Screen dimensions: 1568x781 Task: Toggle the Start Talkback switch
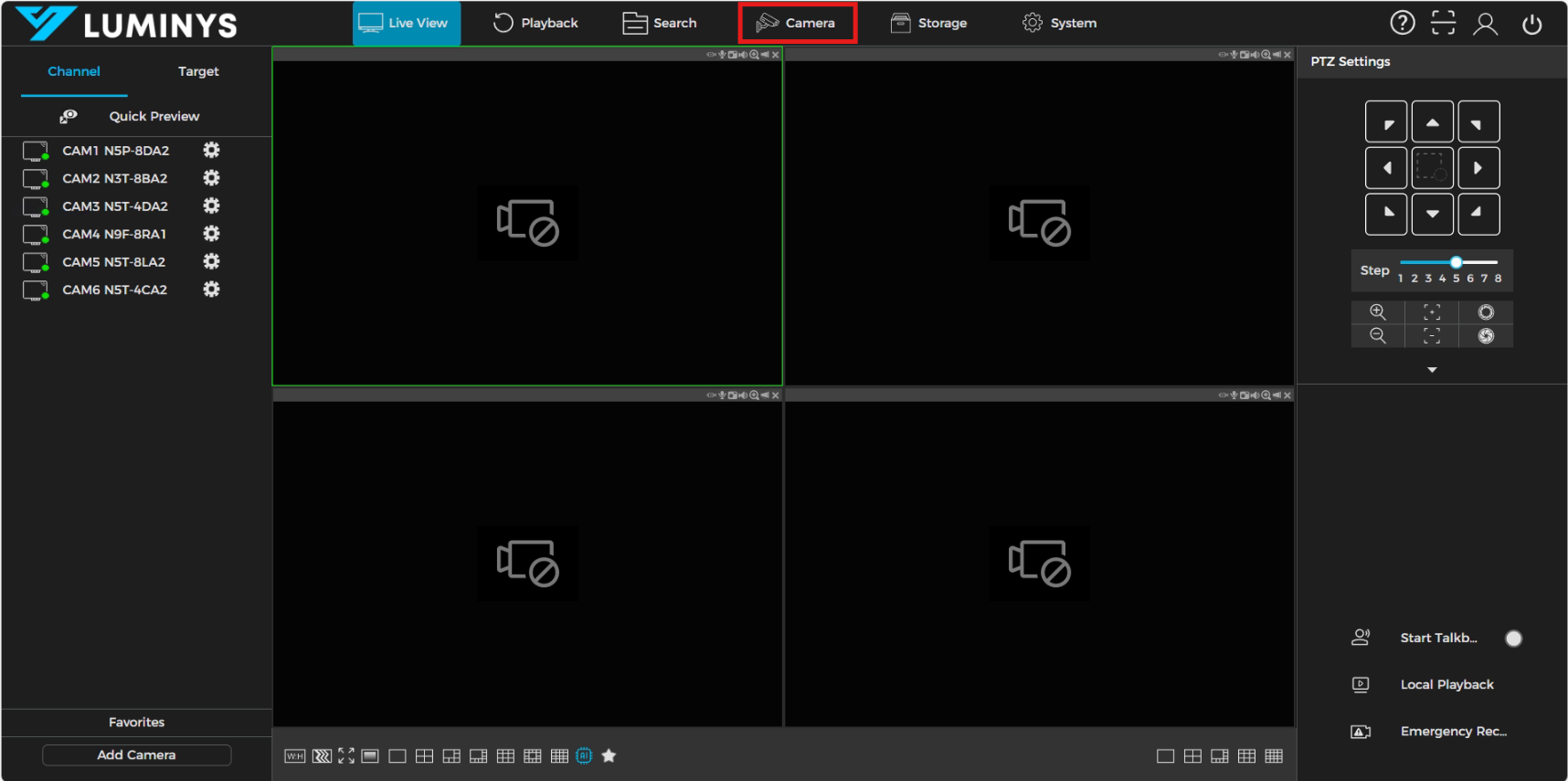point(1513,639)
